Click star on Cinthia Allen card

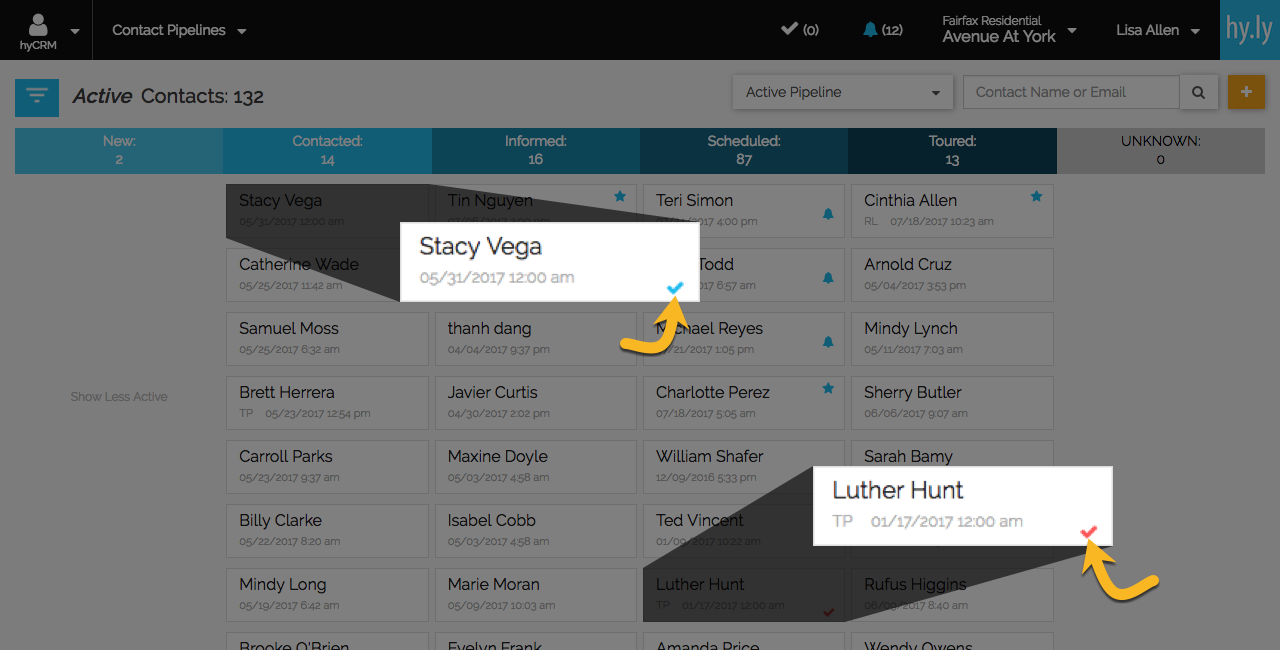1036,197
